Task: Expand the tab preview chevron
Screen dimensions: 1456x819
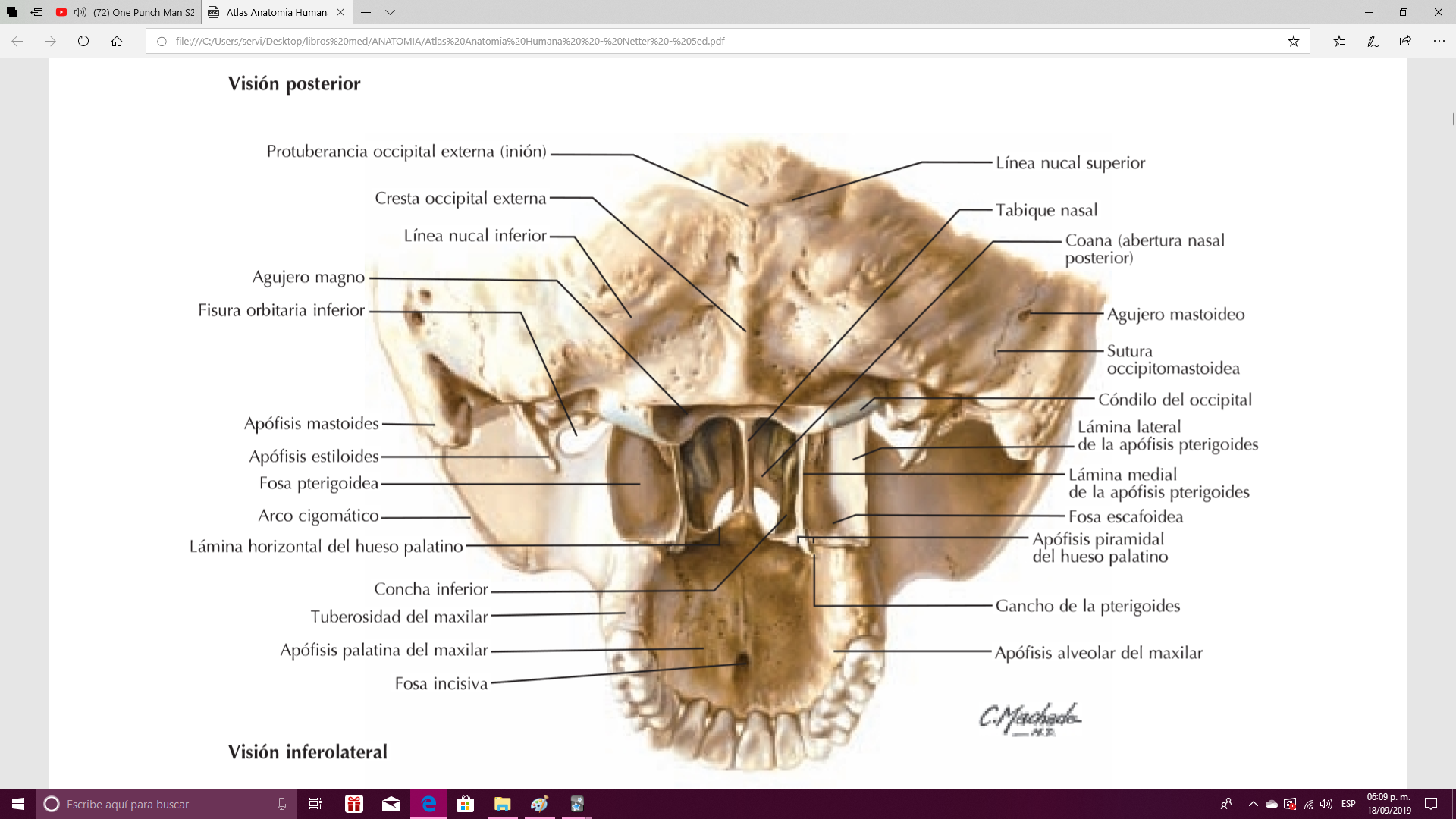Action: pos(390,12)
